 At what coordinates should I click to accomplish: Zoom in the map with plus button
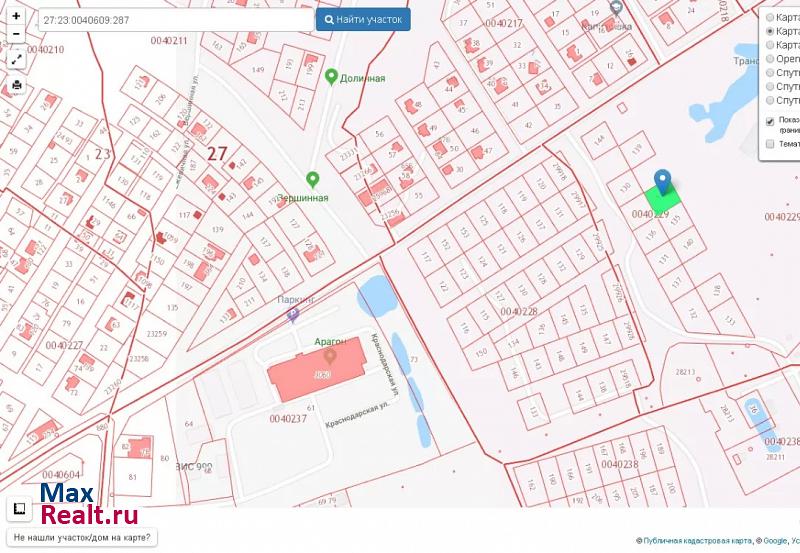(x=16, y=17)
